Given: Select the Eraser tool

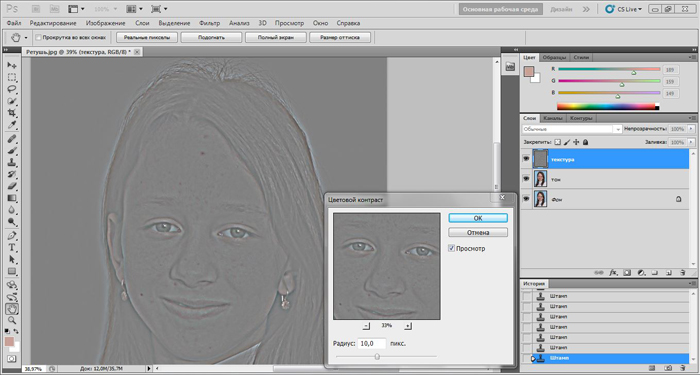Looking at the screenshot, I should tap(12, 186).
